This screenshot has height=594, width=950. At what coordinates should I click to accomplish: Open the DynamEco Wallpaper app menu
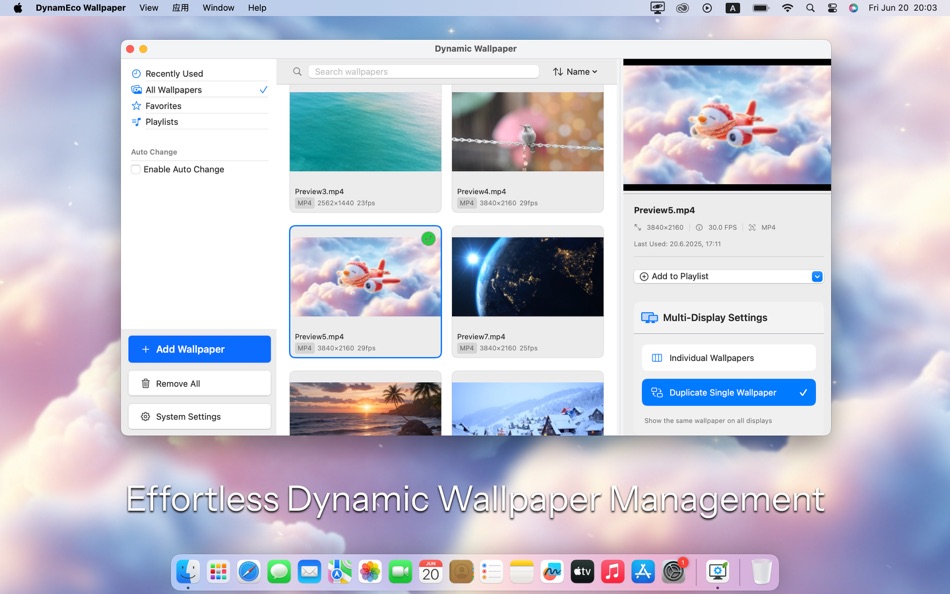[x=81, y=8]
